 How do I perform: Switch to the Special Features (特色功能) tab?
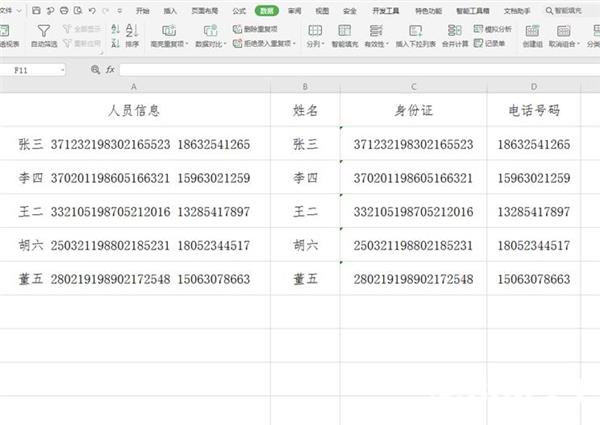[x=429, y=11]
